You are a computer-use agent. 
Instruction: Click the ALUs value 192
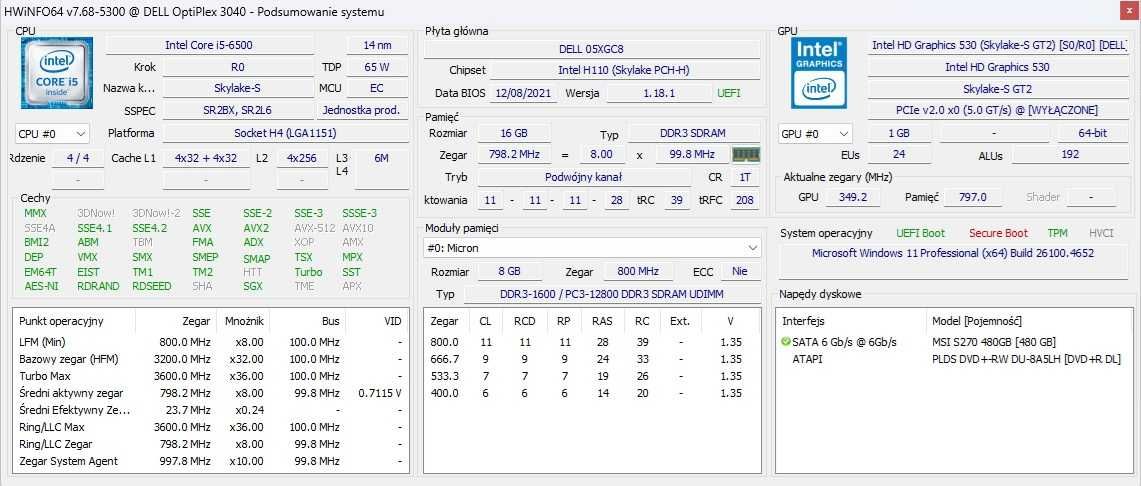pyautogui.click(x=1070, y=154)
